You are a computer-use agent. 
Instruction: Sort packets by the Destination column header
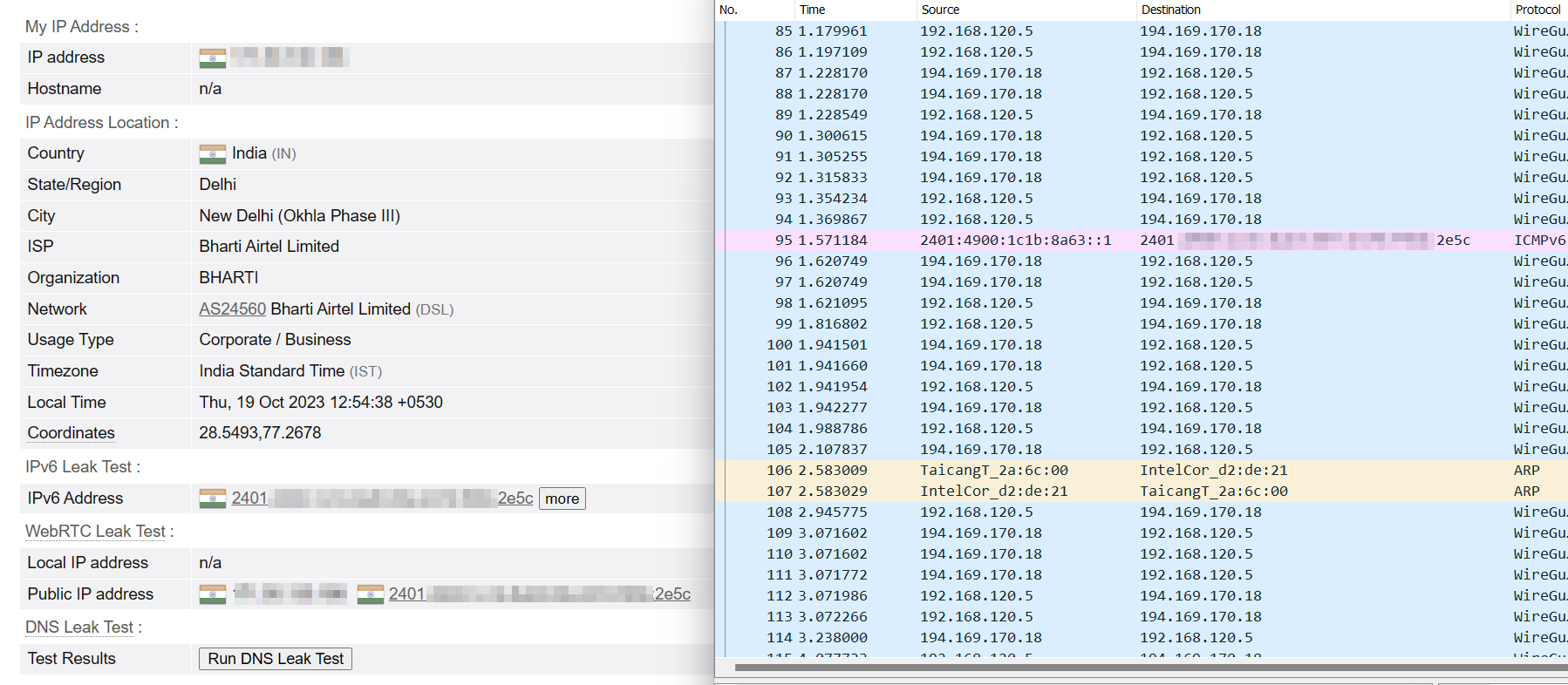click(1323, 10)
